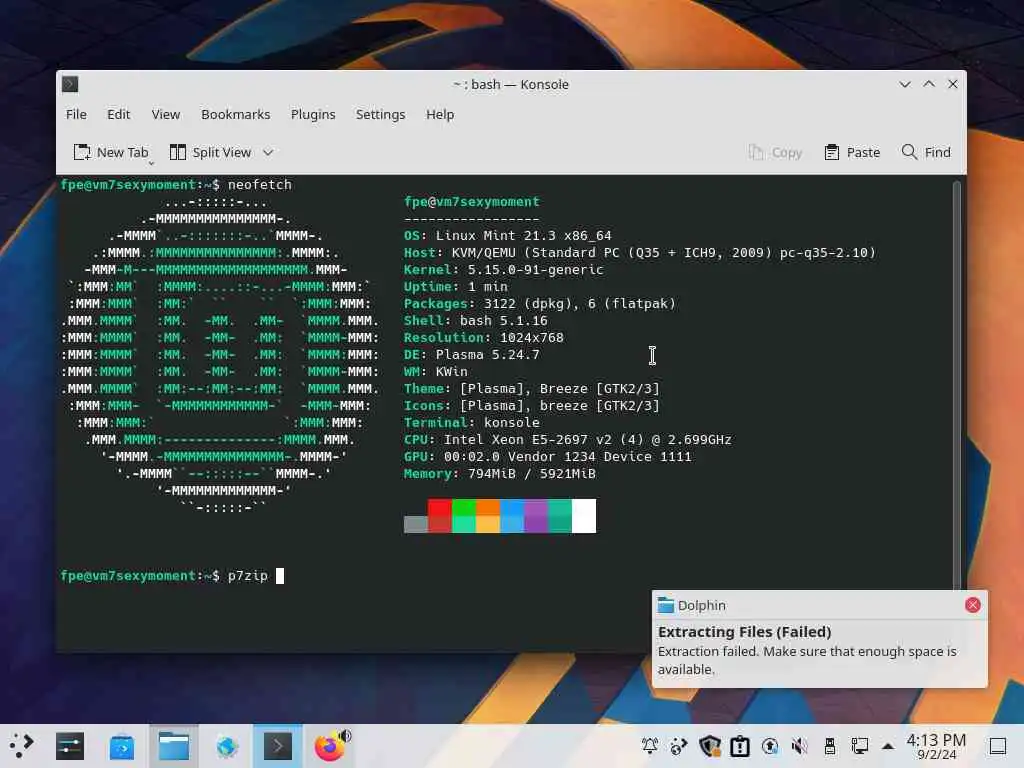
Task: Click the green color block in neofetch output
Action: click(x=464, y=516)
